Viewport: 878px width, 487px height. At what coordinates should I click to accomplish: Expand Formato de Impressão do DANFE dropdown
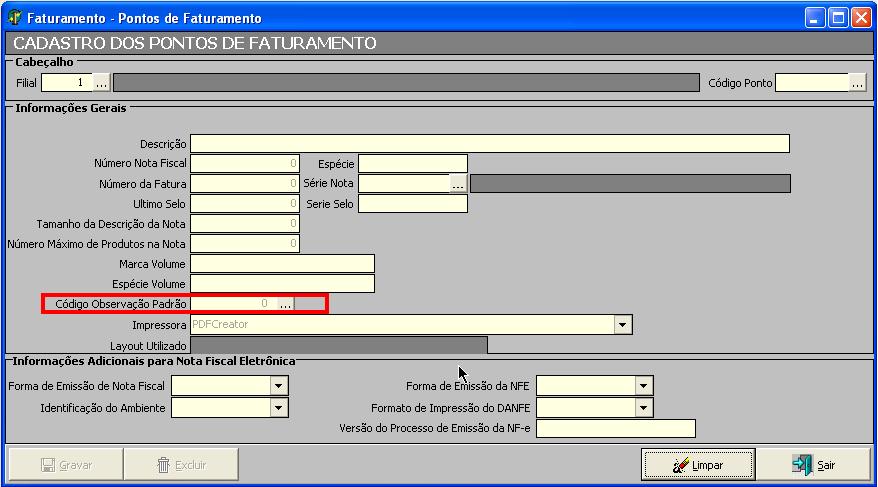(644, 408)
